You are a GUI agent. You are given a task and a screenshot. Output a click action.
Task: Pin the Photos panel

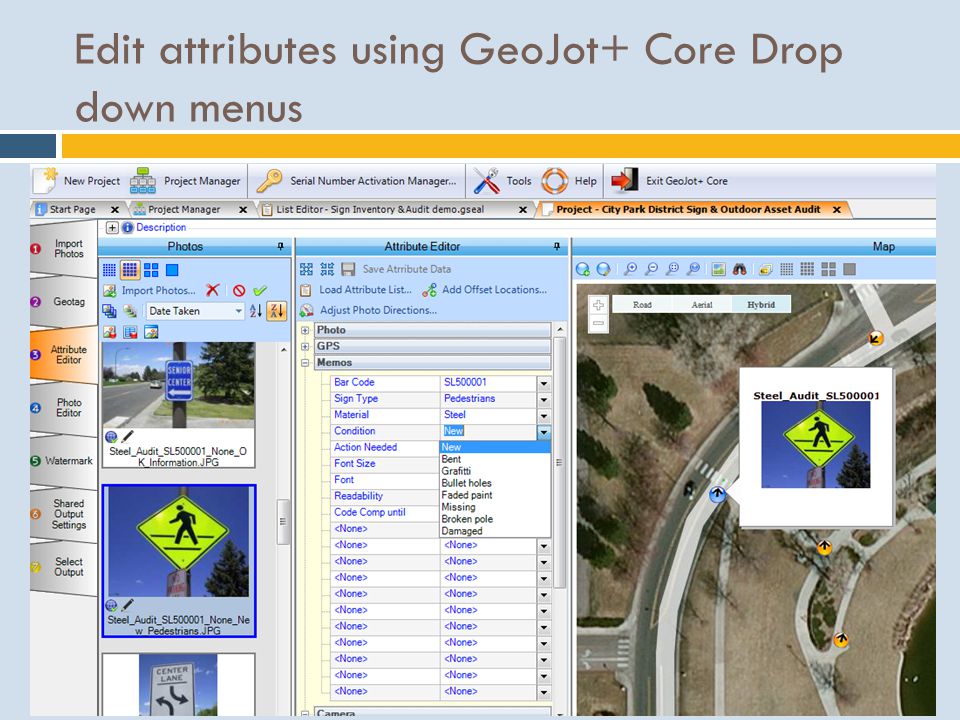pyautogui.click(x=280, y=246)
